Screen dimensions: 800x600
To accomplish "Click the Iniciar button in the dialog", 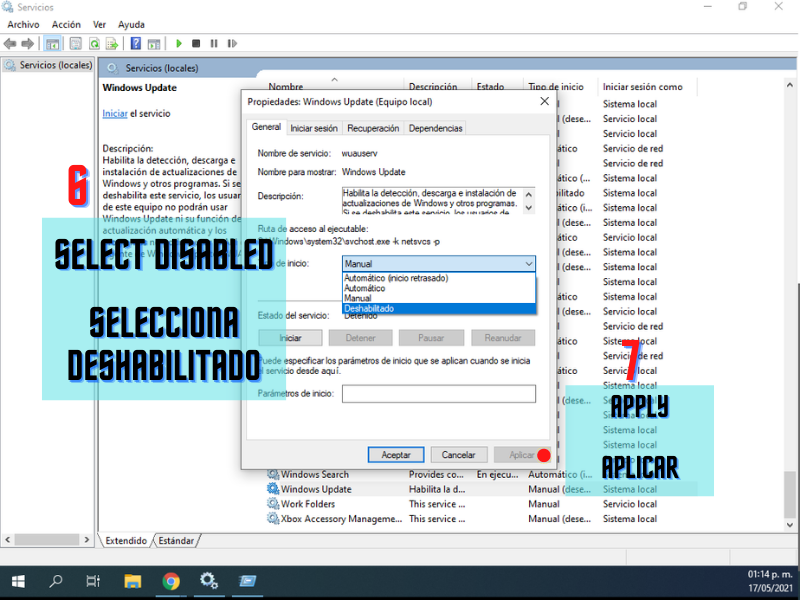I will (290, 338).
